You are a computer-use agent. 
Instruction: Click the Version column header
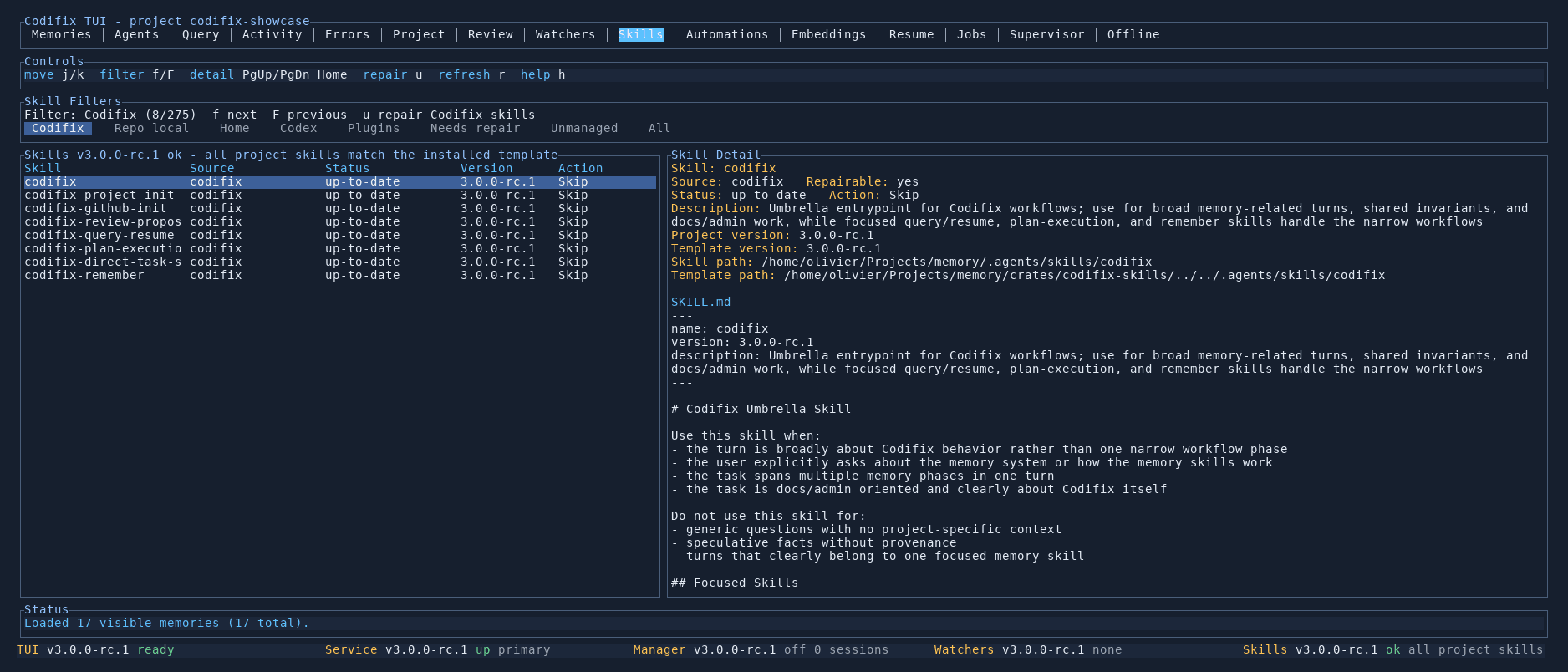click(486, 168)
